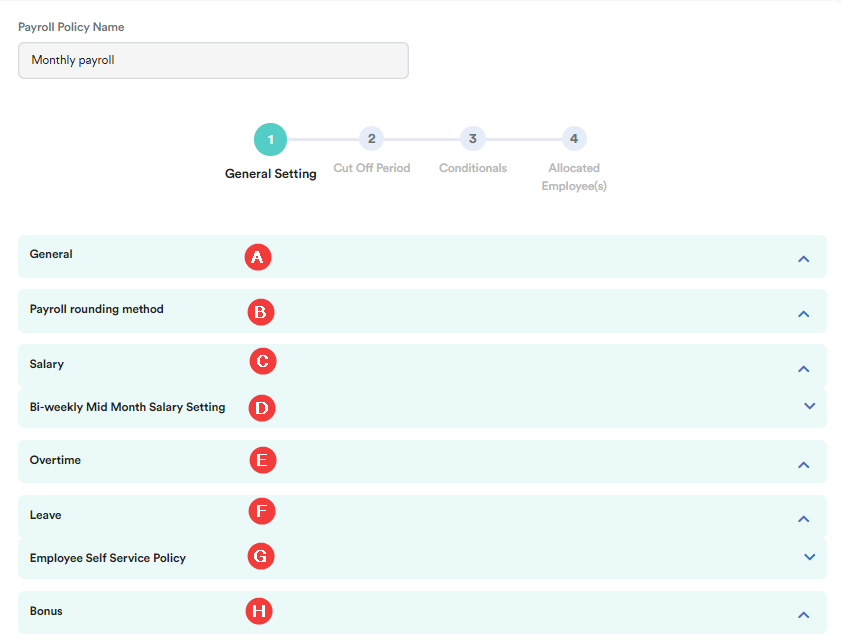The height and width of the screenshot is (639, 841).
Task: Click the Conditionals step label
Action: click(473, 168)
